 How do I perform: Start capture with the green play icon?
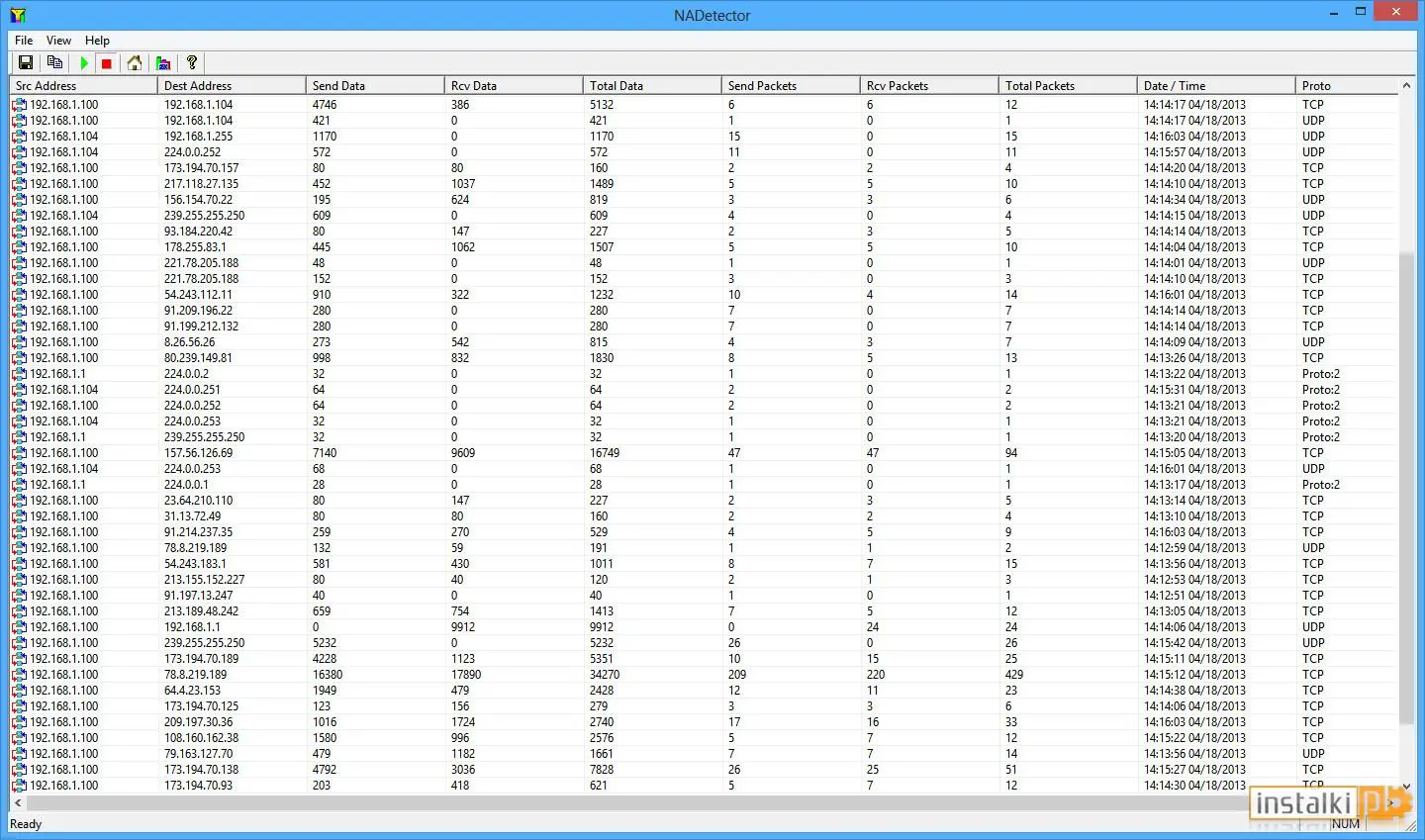coord(84,63)
